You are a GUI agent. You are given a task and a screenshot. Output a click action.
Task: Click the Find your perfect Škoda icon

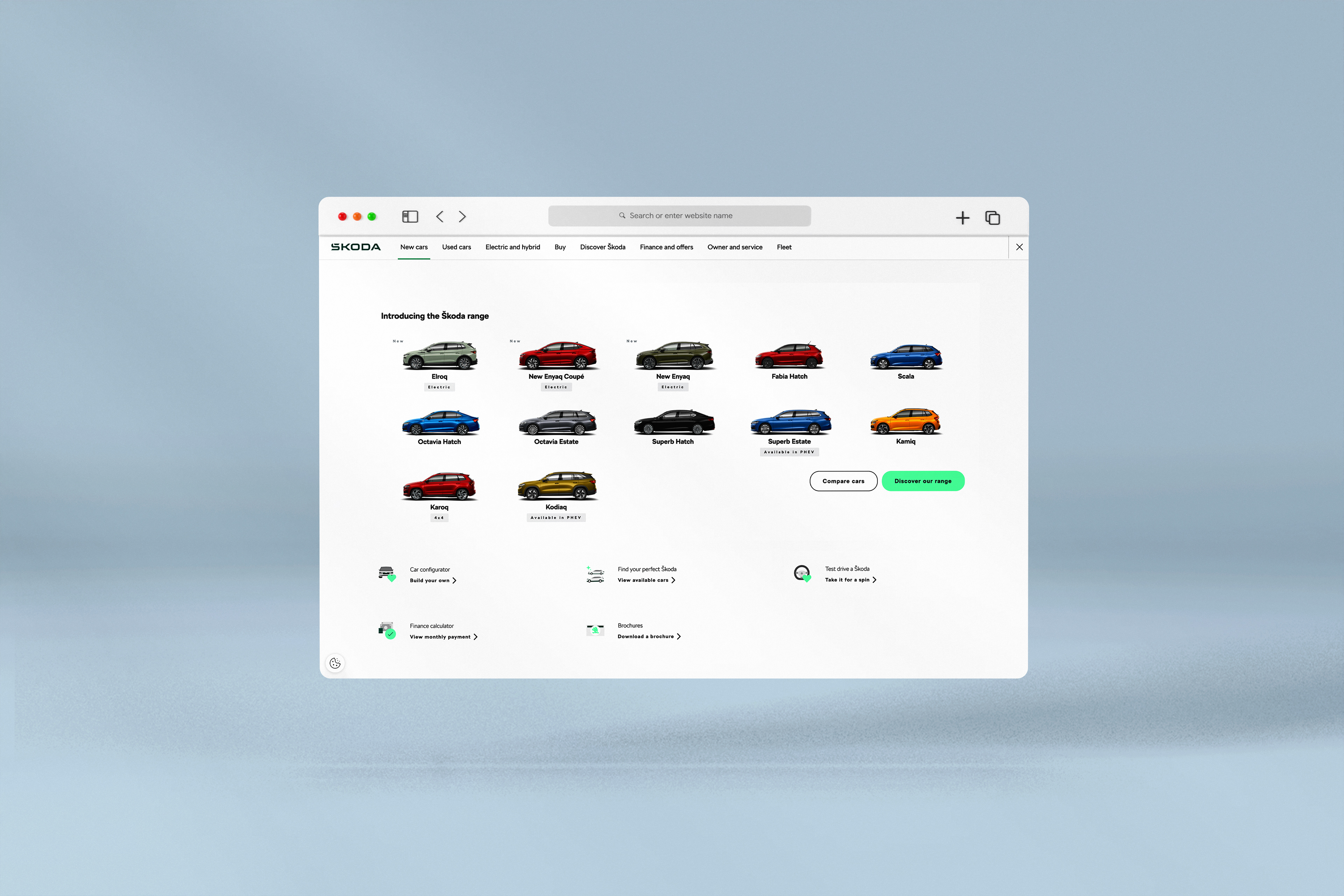click(x=595, y=574)
